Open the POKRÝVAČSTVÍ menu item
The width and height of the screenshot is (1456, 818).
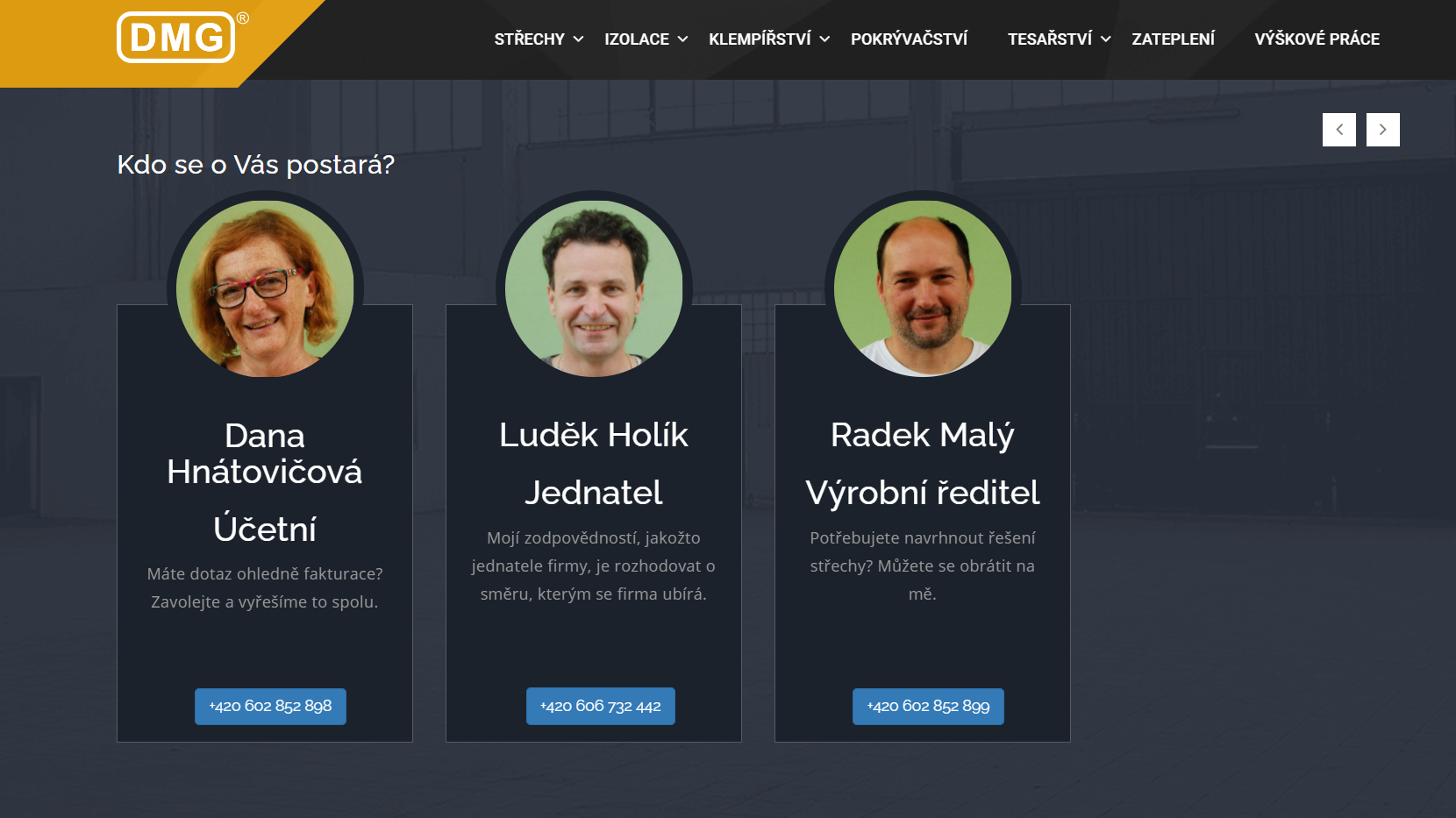(x=909, y=39)
